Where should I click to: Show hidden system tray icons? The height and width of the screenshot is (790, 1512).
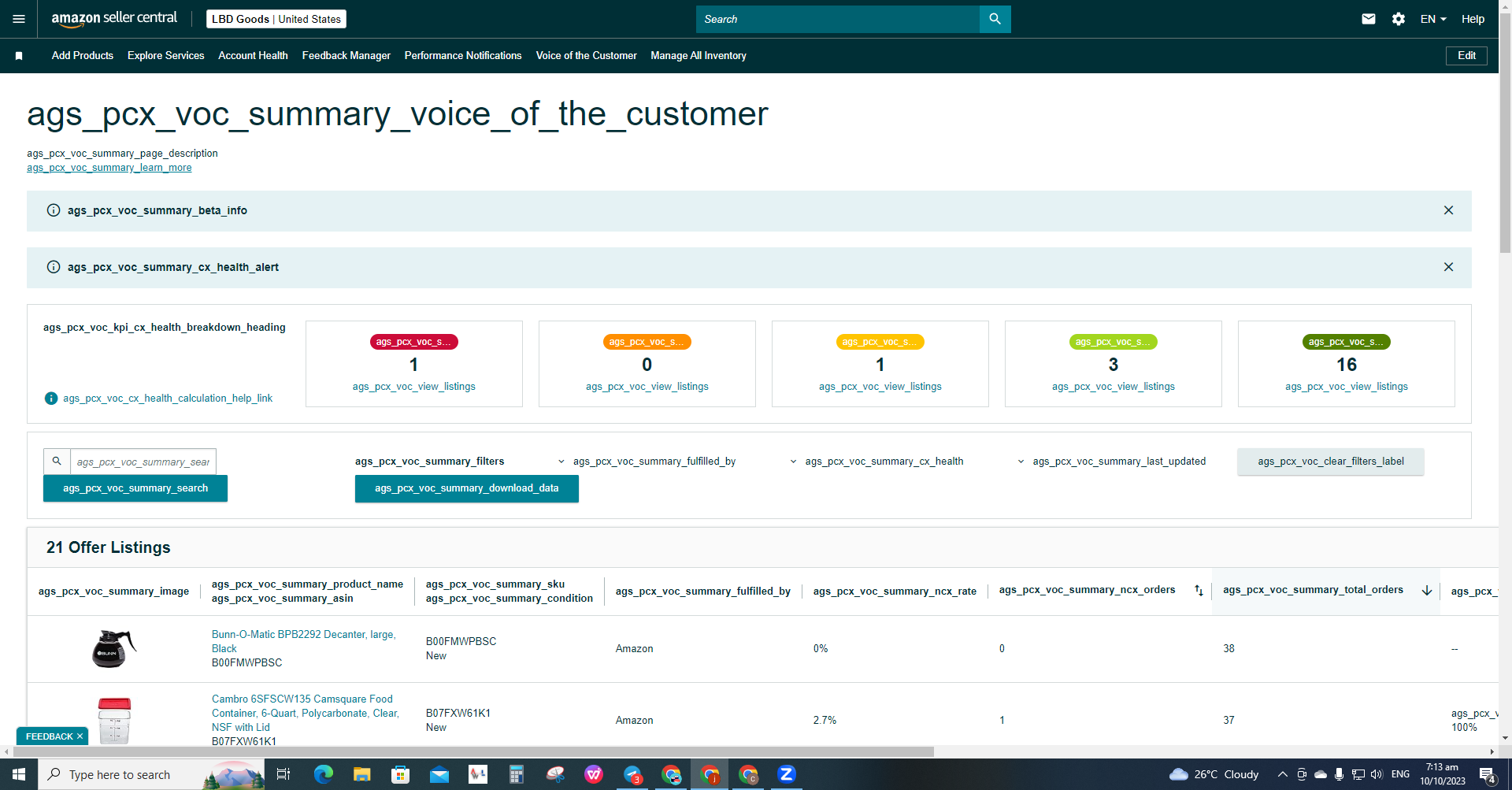[1282, 774]
